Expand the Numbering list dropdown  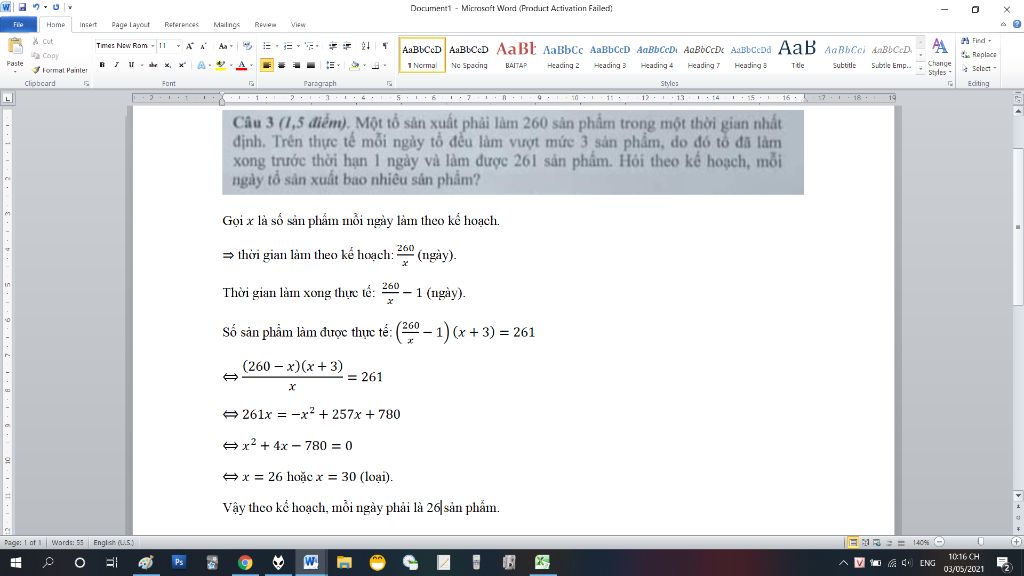[298, 46]
